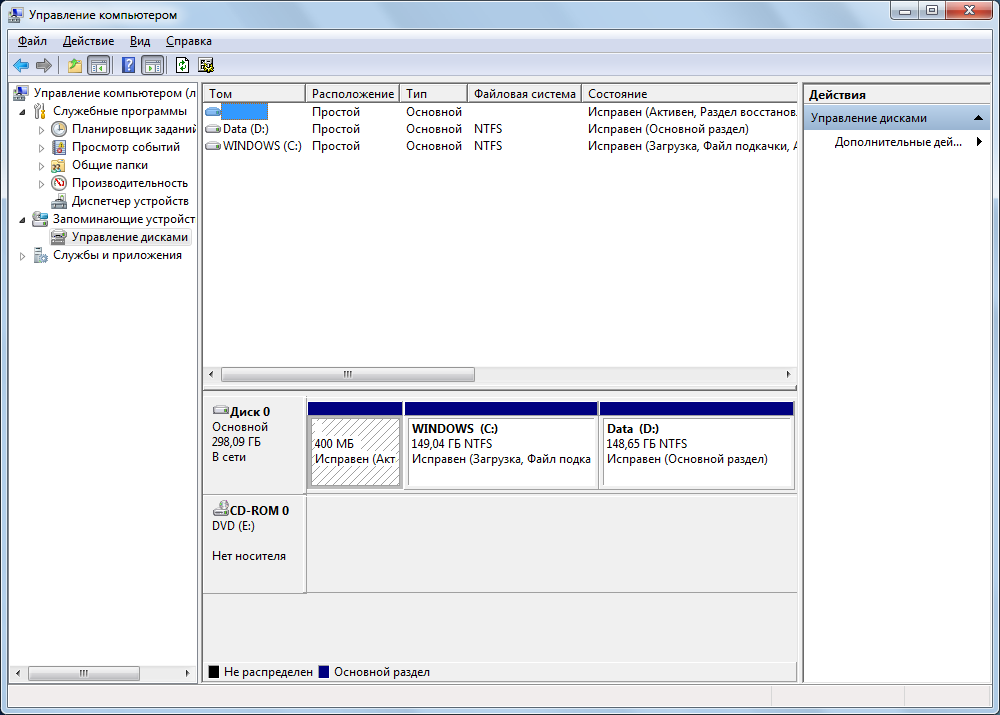
Task: Collapse the Управление дисками actions section
Action: tap(981, 118)
